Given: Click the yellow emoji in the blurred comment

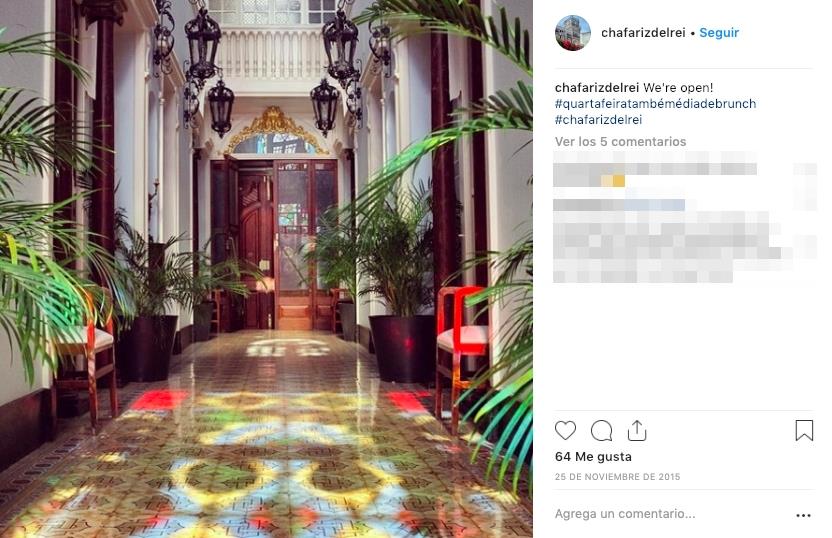Looking at the screenshot, I should (x=613, y=181).
